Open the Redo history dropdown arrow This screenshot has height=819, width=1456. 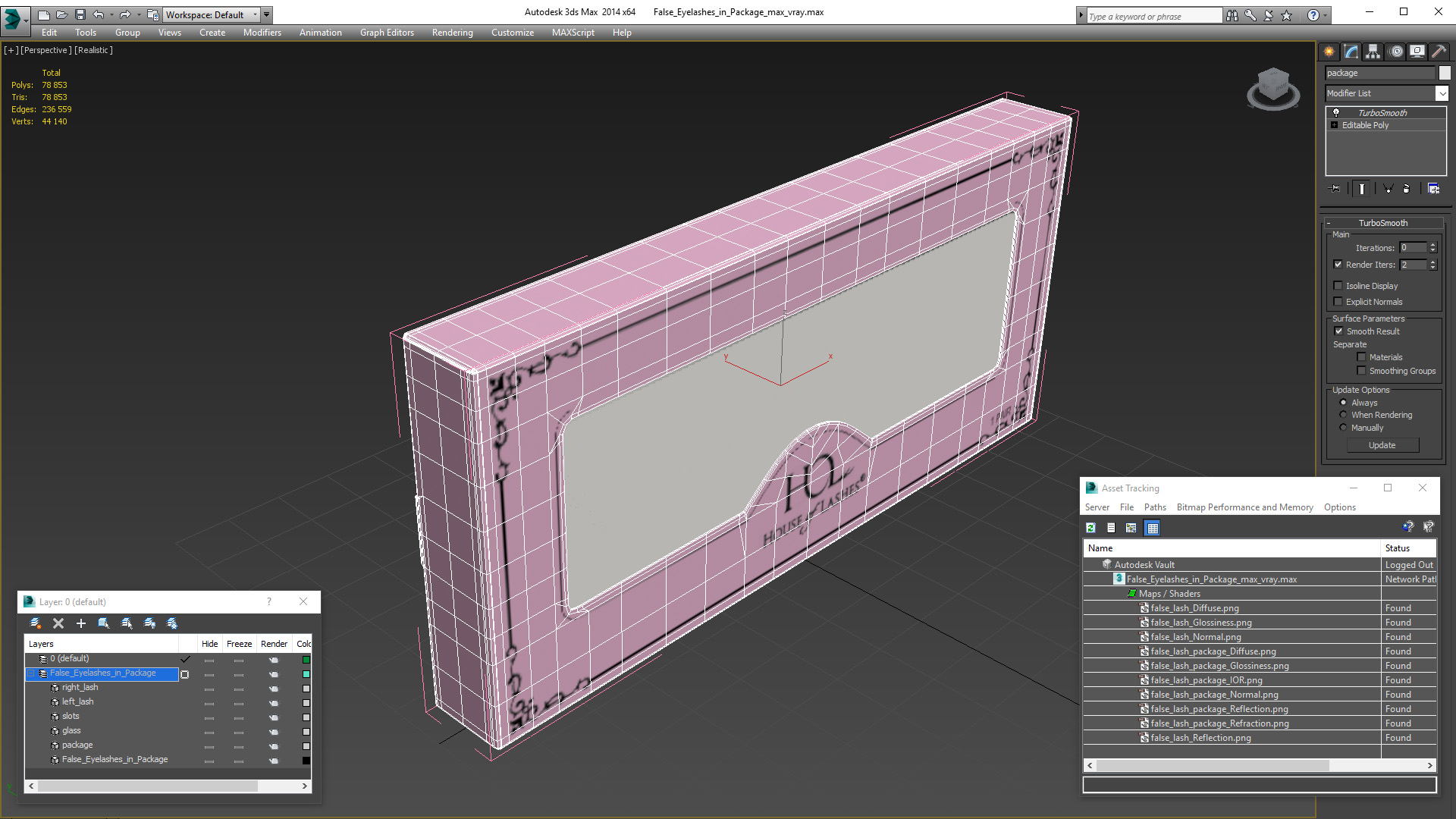138,14
